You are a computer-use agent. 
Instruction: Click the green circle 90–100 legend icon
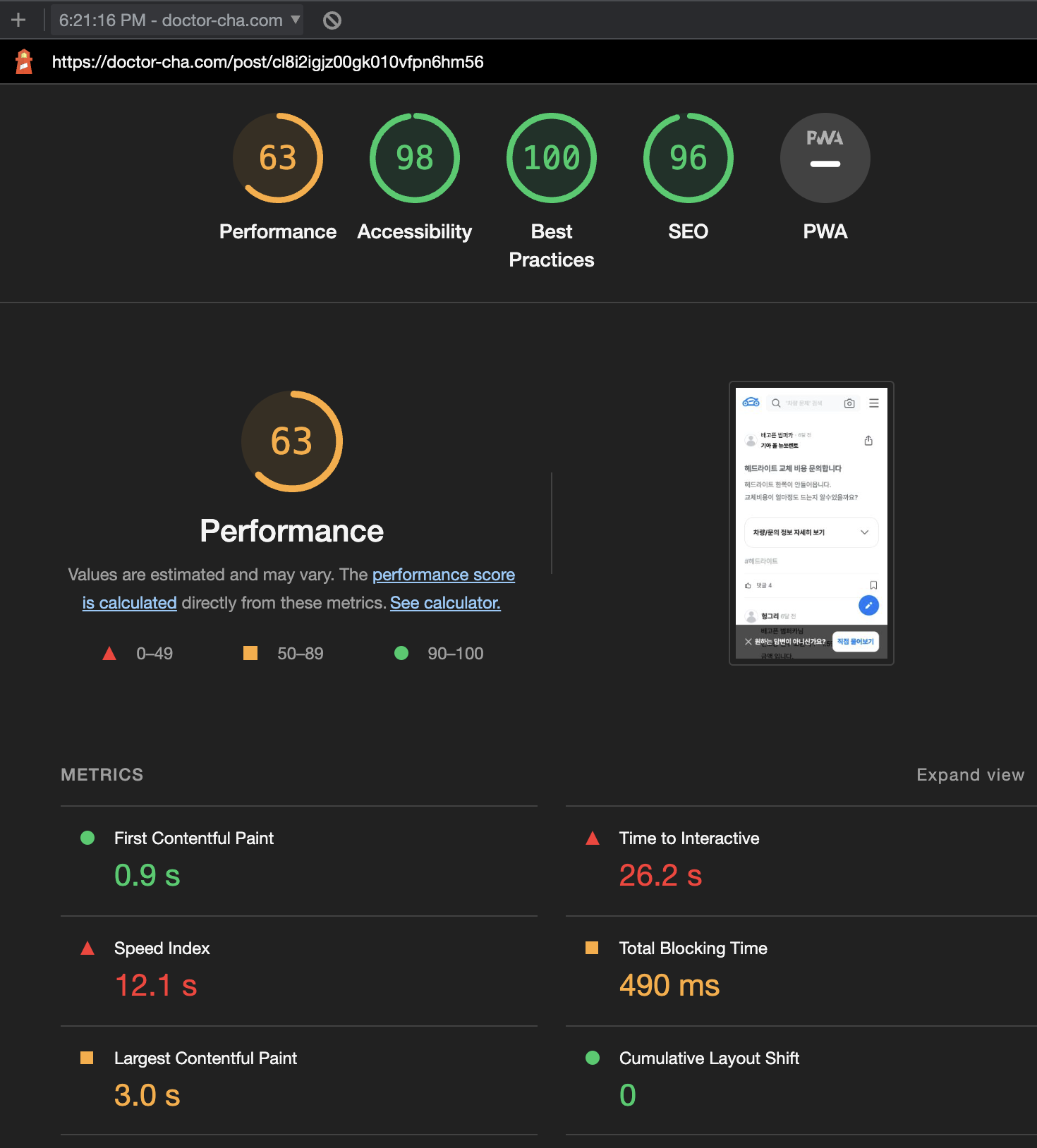pyautogui.click(x=401, y=653)
